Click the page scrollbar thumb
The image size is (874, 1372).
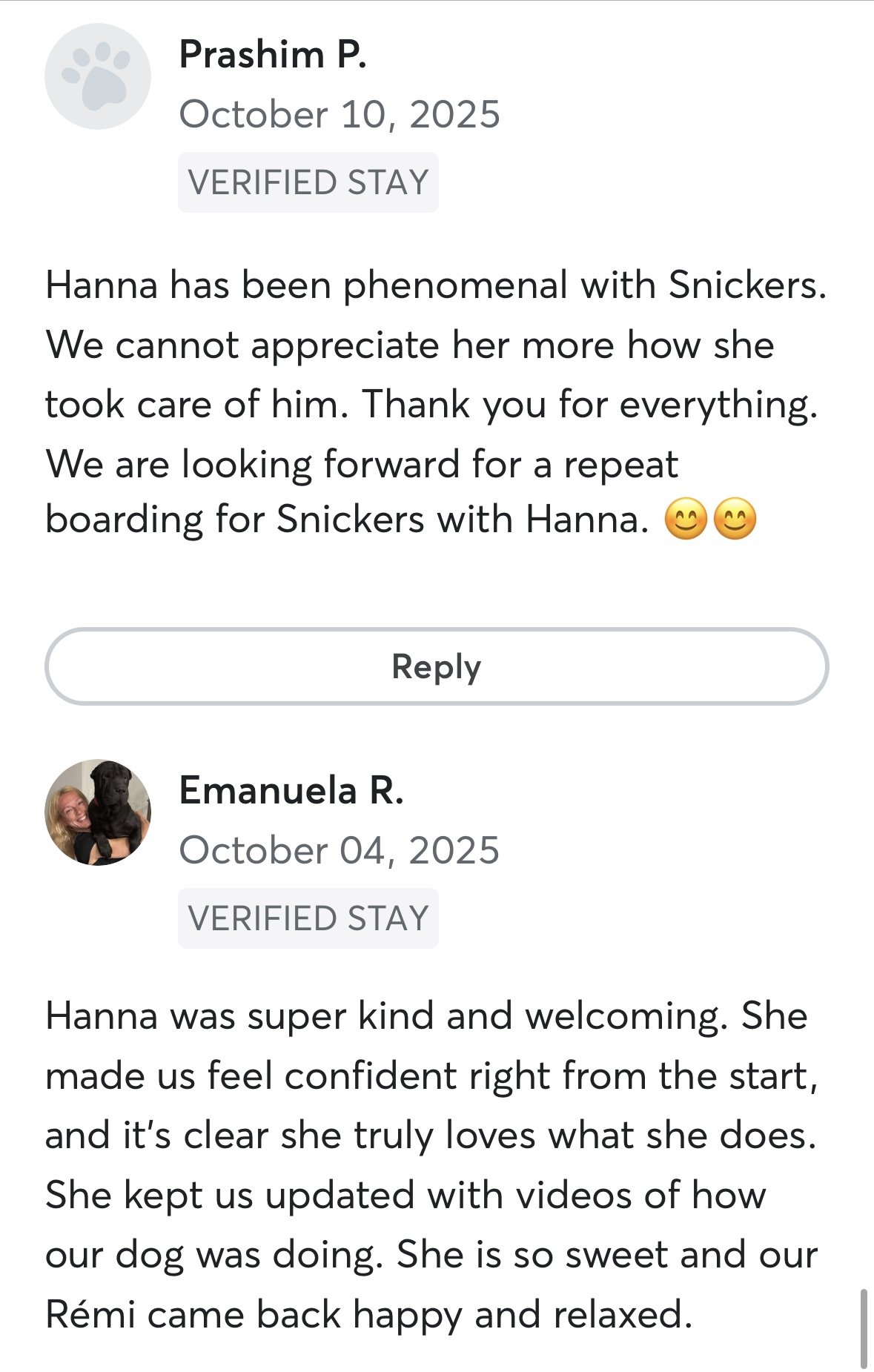864,1328
